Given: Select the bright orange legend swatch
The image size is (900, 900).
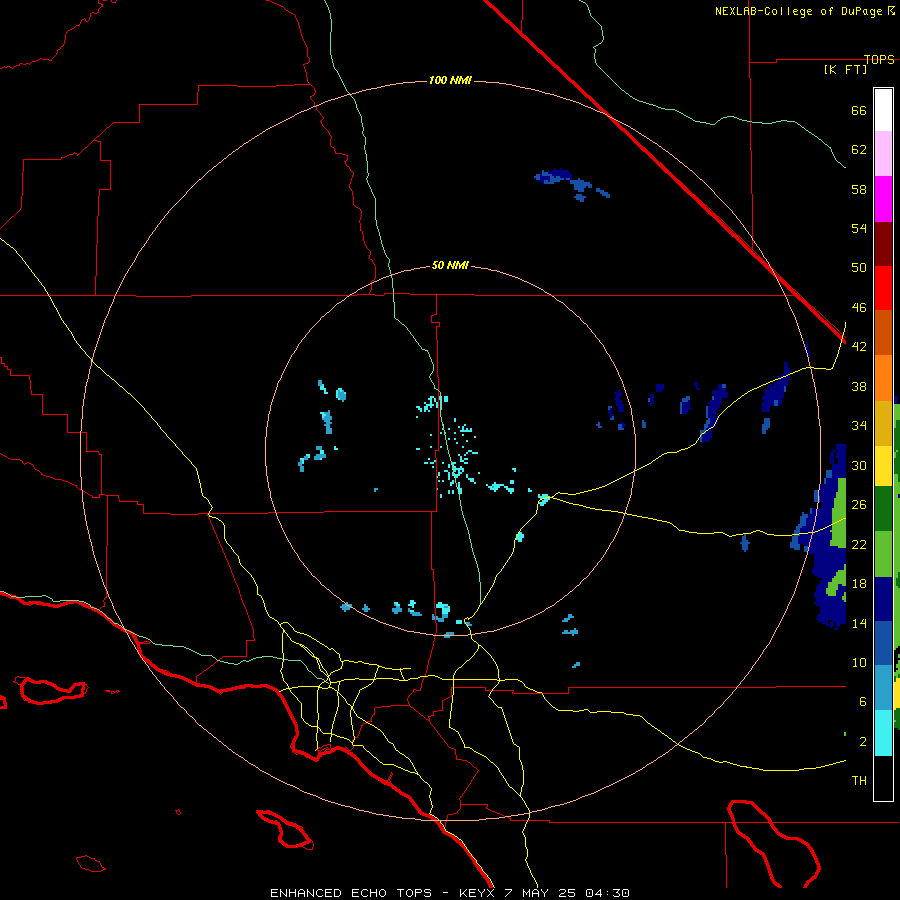Looking at the screenshot, I should pyautogui.click(x=883, y=378).
